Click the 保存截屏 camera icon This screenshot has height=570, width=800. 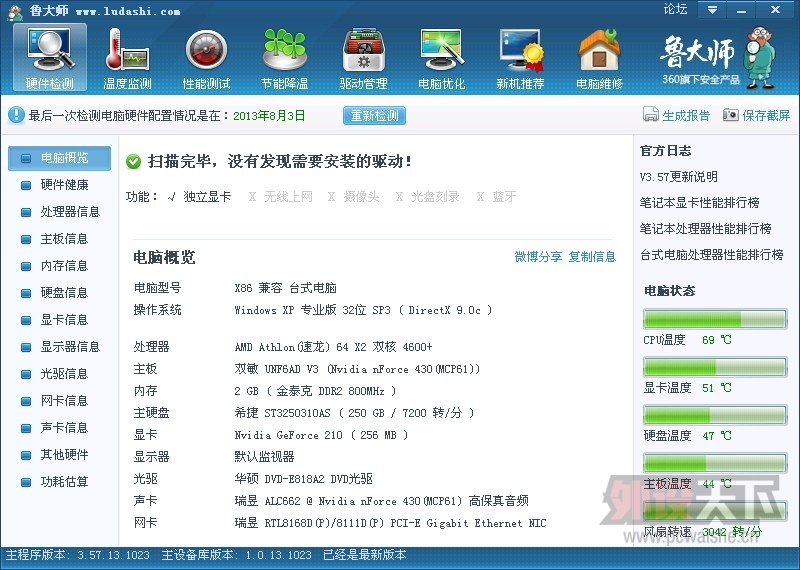pos(731,115)
